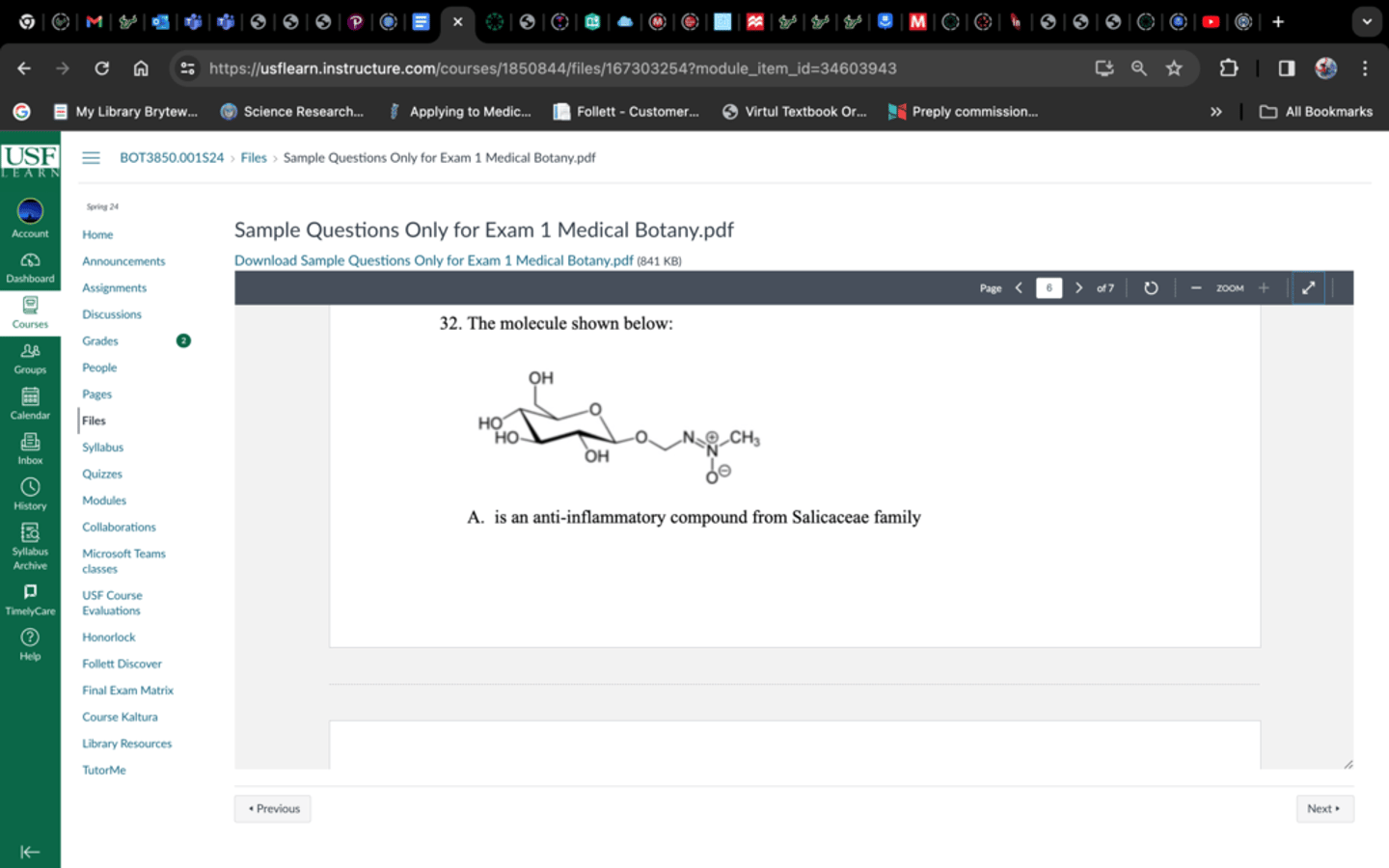Open Applying to Medic bookmark
Viewport: 1389px width, 868px height.
click(x=459, y=112)
